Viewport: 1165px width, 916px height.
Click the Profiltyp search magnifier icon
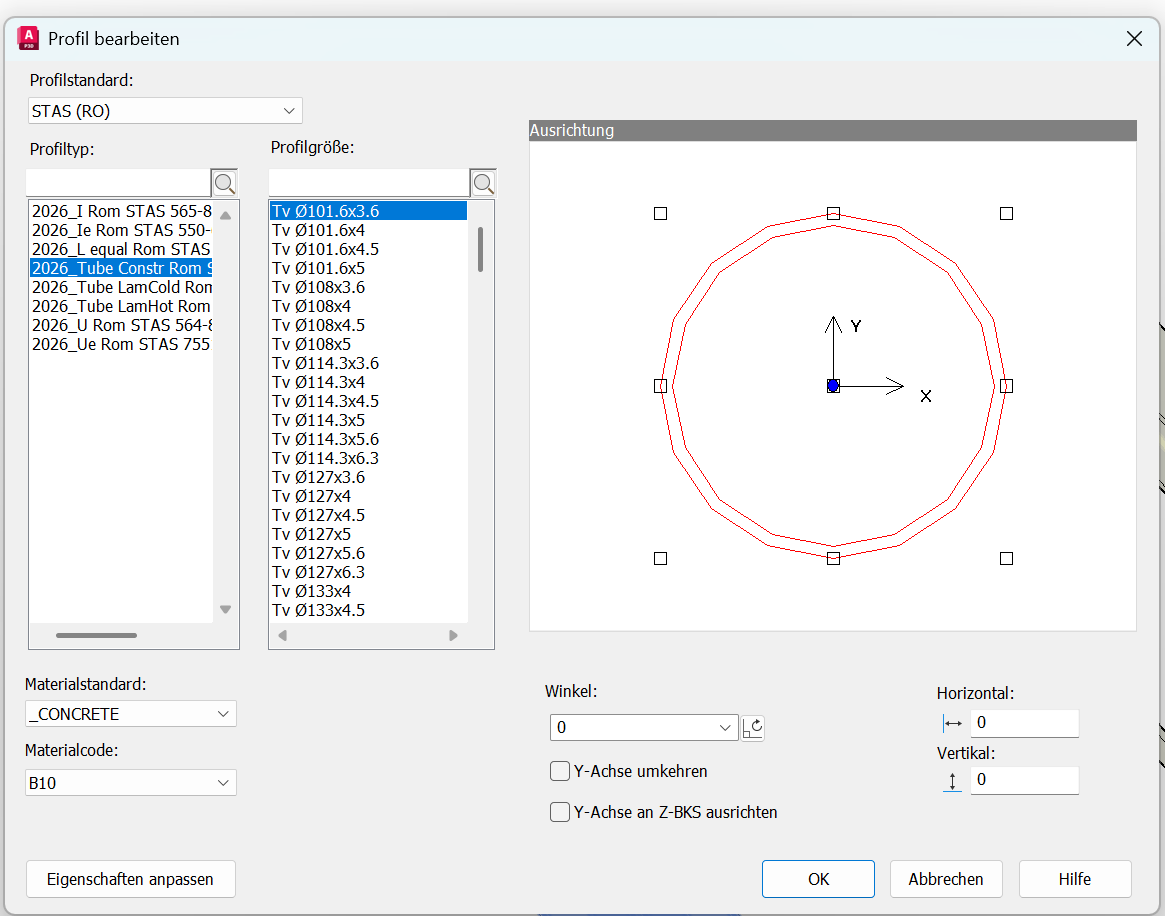pos(224,183)
